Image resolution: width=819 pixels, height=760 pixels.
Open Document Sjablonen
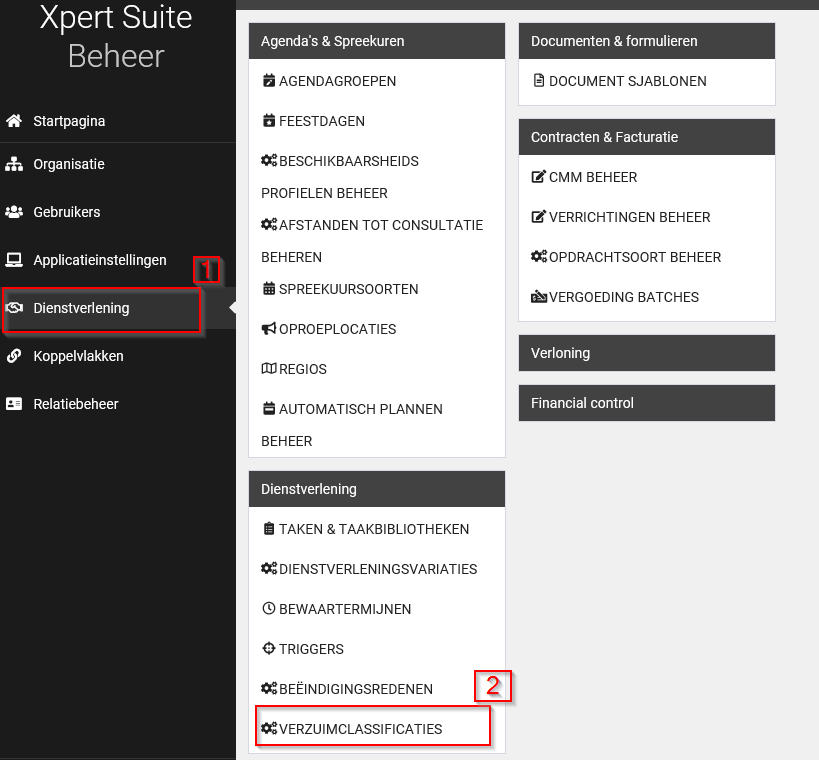(627, 81)
